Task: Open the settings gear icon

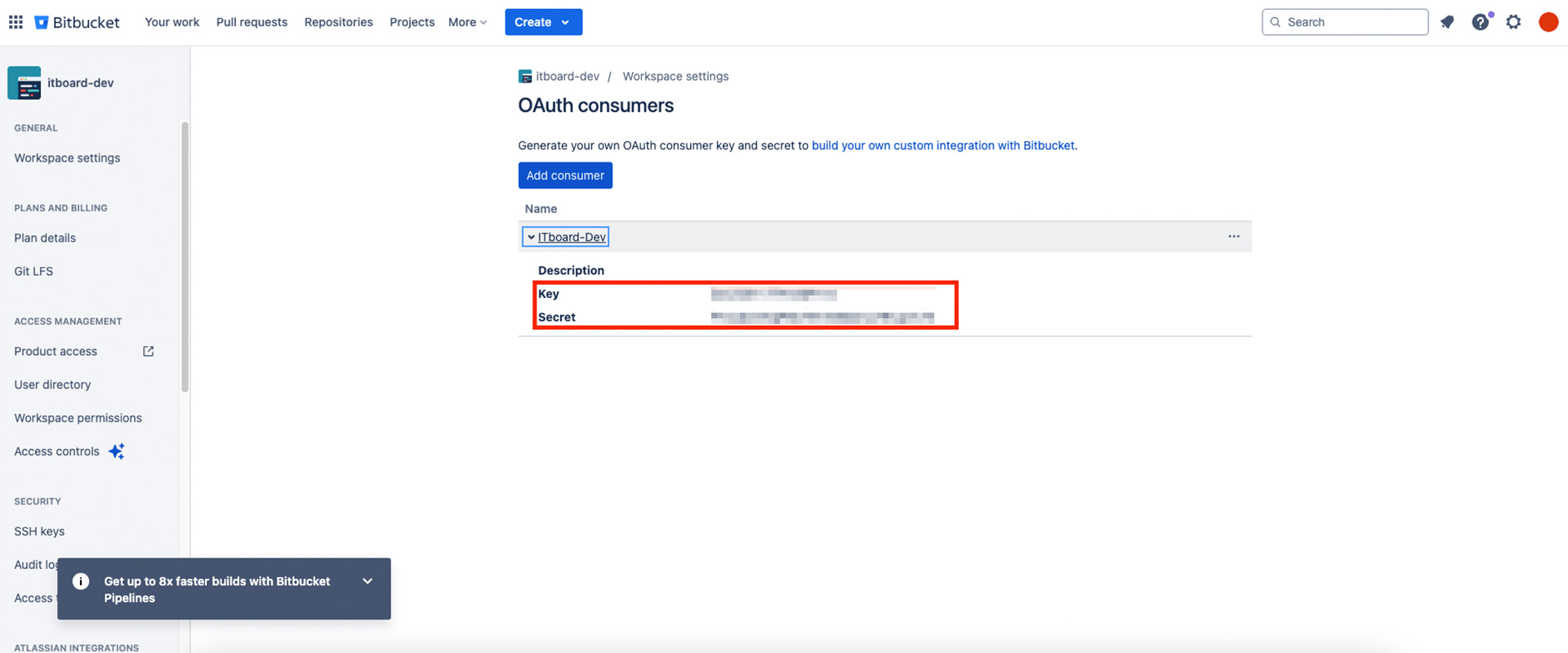Action: tap(1513, 22)
